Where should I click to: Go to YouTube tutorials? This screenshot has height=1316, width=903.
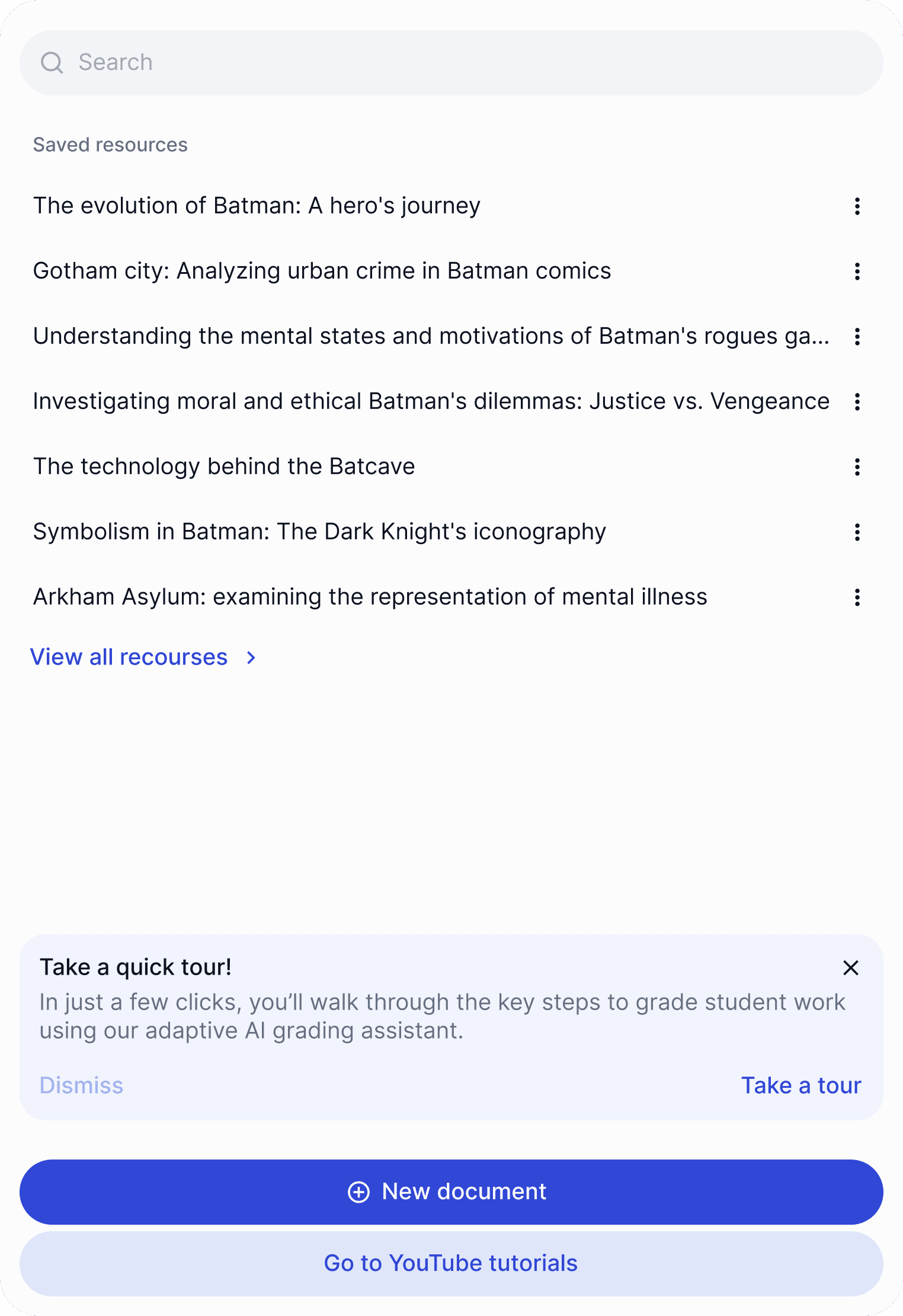coord(451,1263)
